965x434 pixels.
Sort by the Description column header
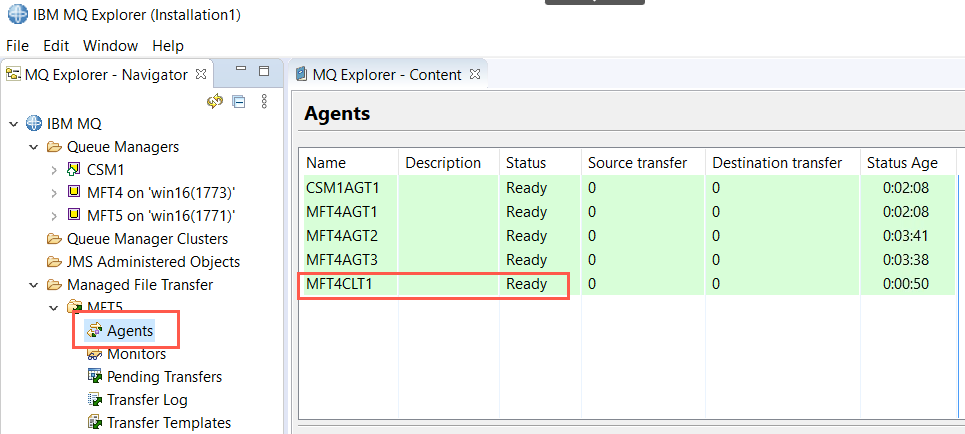[x=449, y=163]
